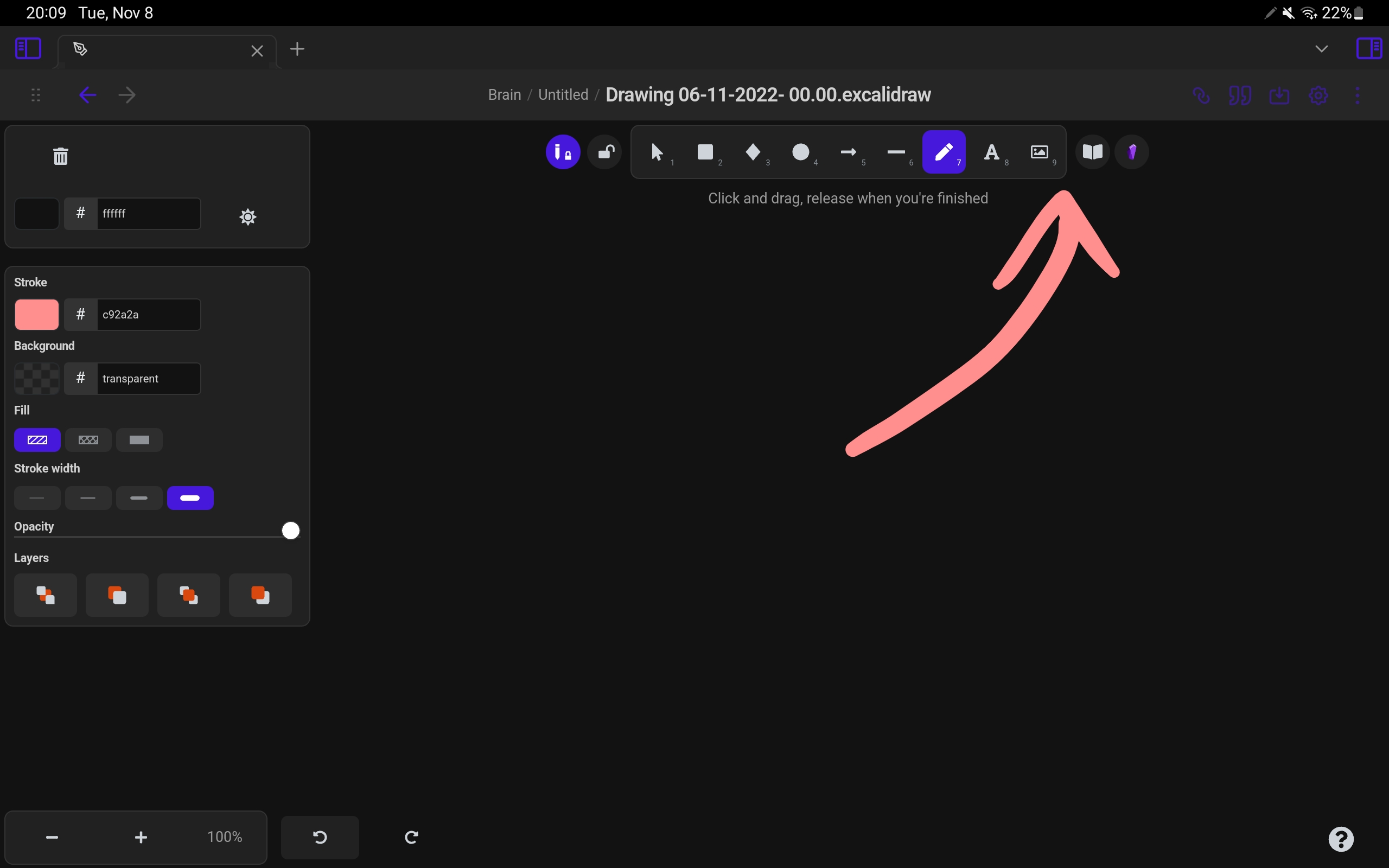The width and height of the screenshot is (1389, 868).
Task: Click the undo button
Action: pos(320,837)
